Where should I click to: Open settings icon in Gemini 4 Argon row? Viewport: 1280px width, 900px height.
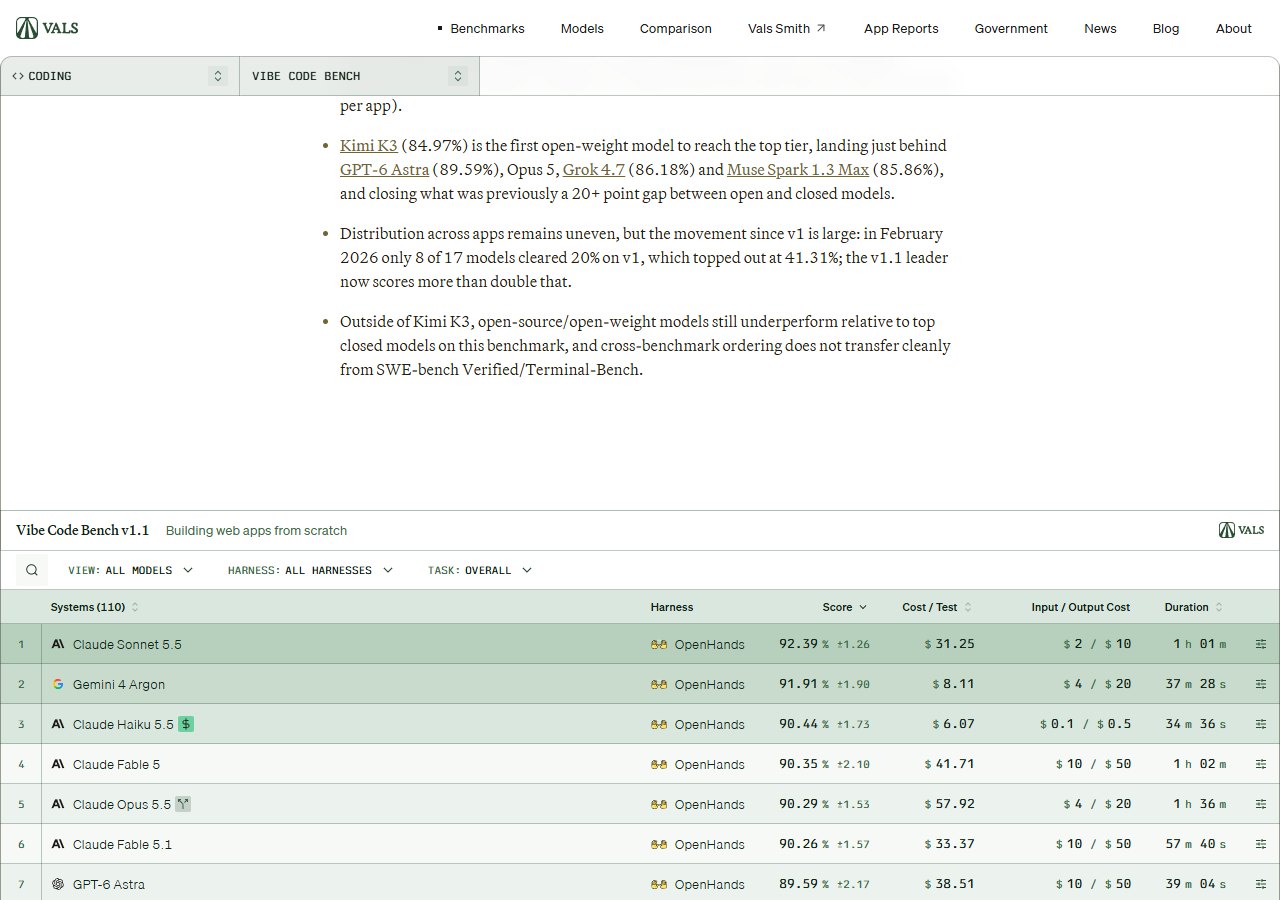1260,684
